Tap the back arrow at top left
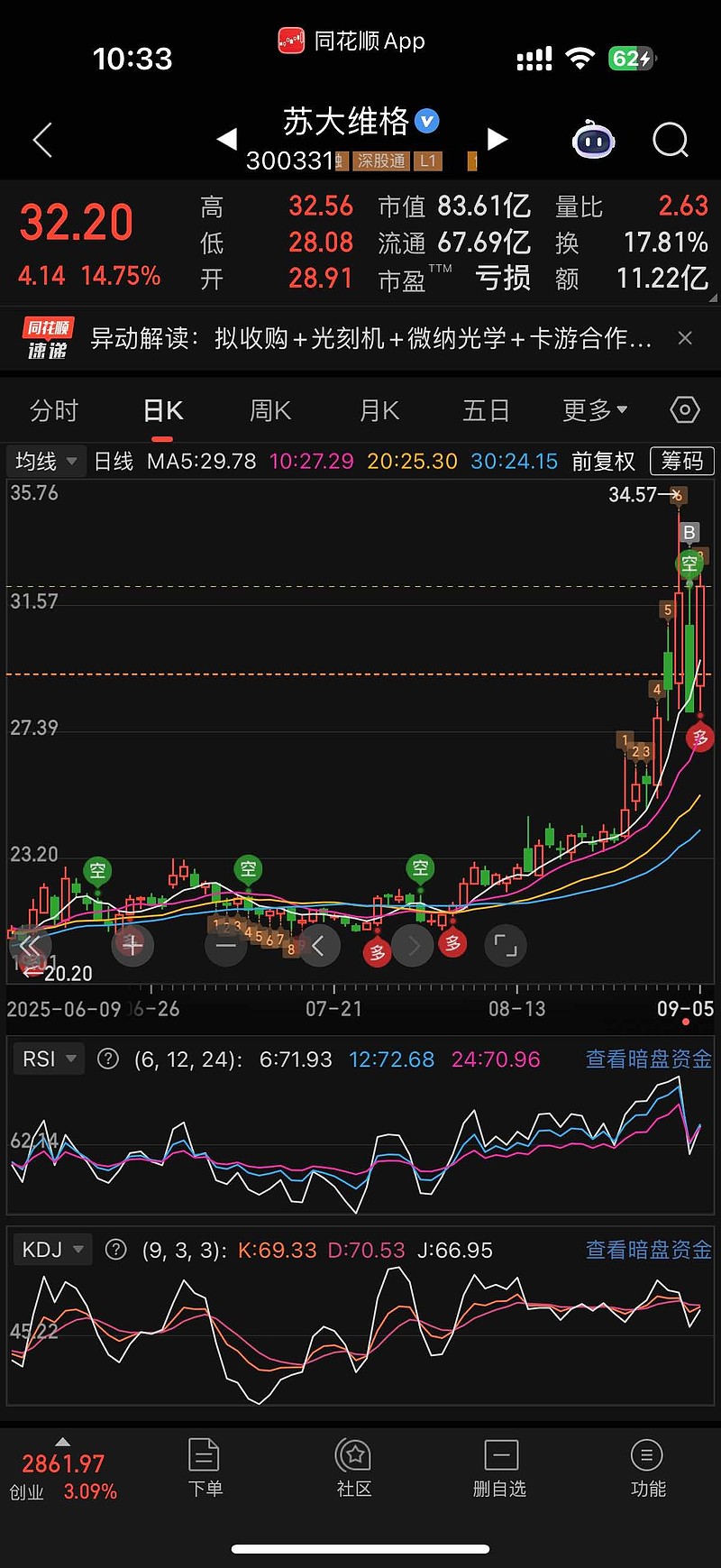 pos(42,140)
